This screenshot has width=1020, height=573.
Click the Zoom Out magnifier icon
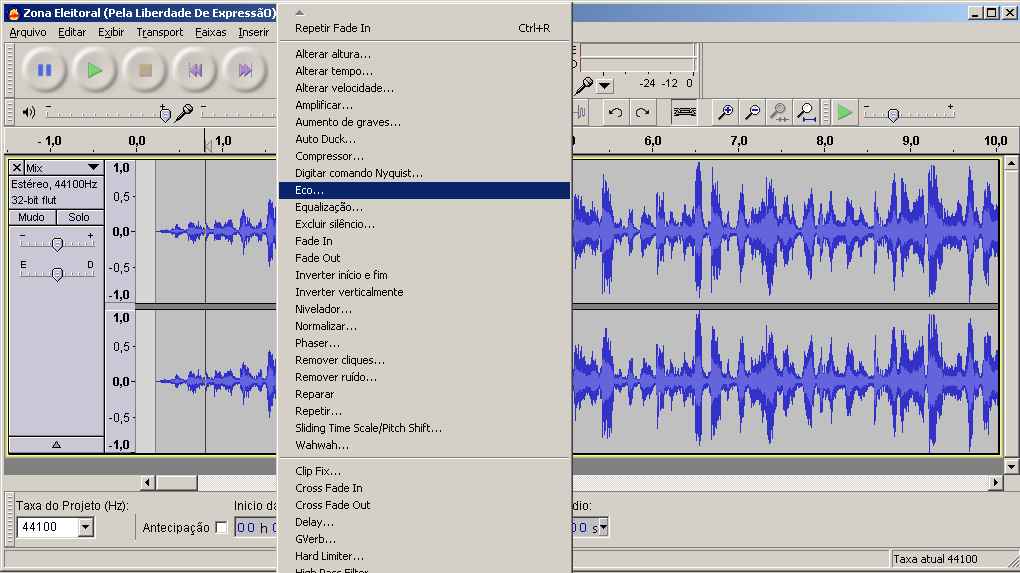pyautogui.click(x=753, y=113)
